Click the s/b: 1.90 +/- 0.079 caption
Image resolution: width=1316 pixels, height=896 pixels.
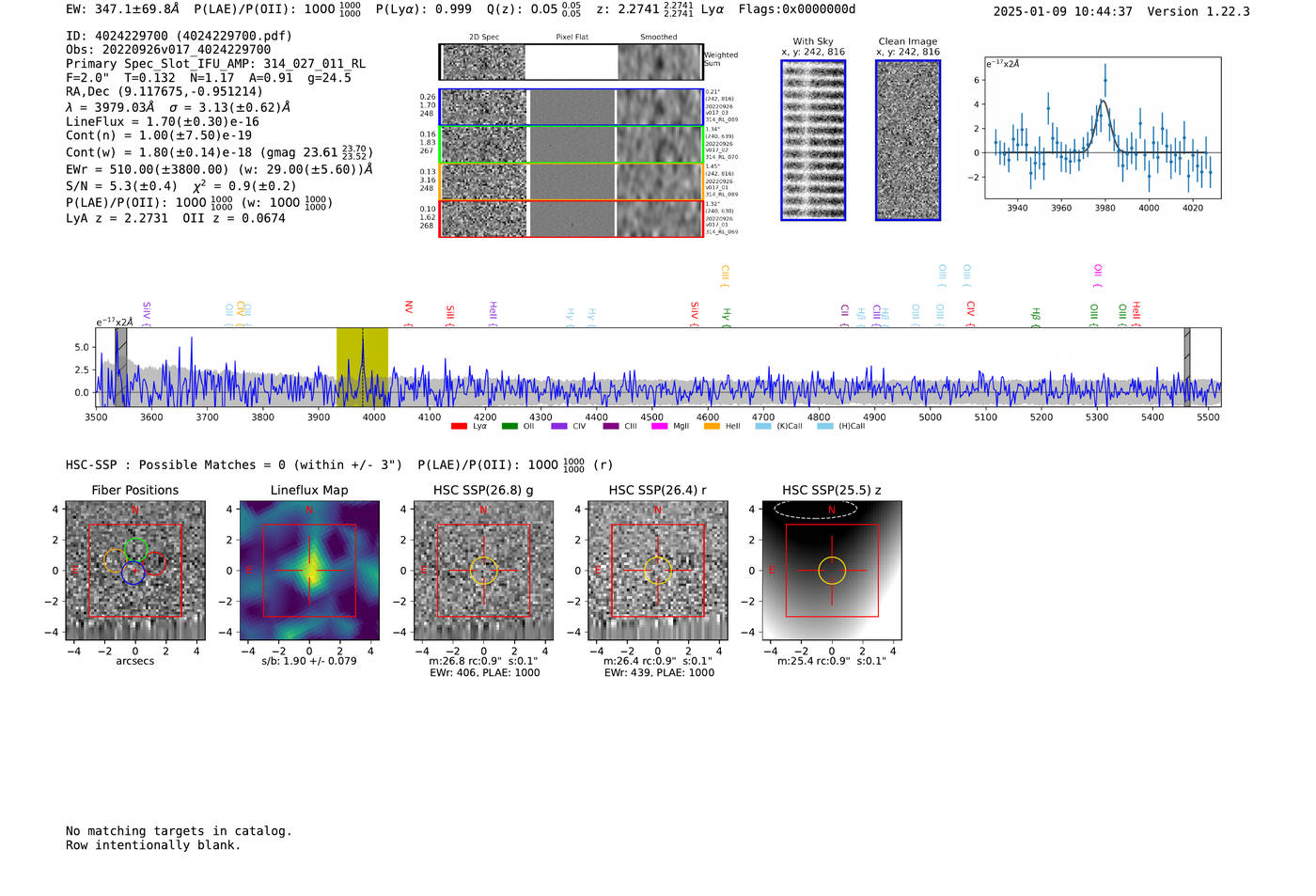[x=309, y=661]
